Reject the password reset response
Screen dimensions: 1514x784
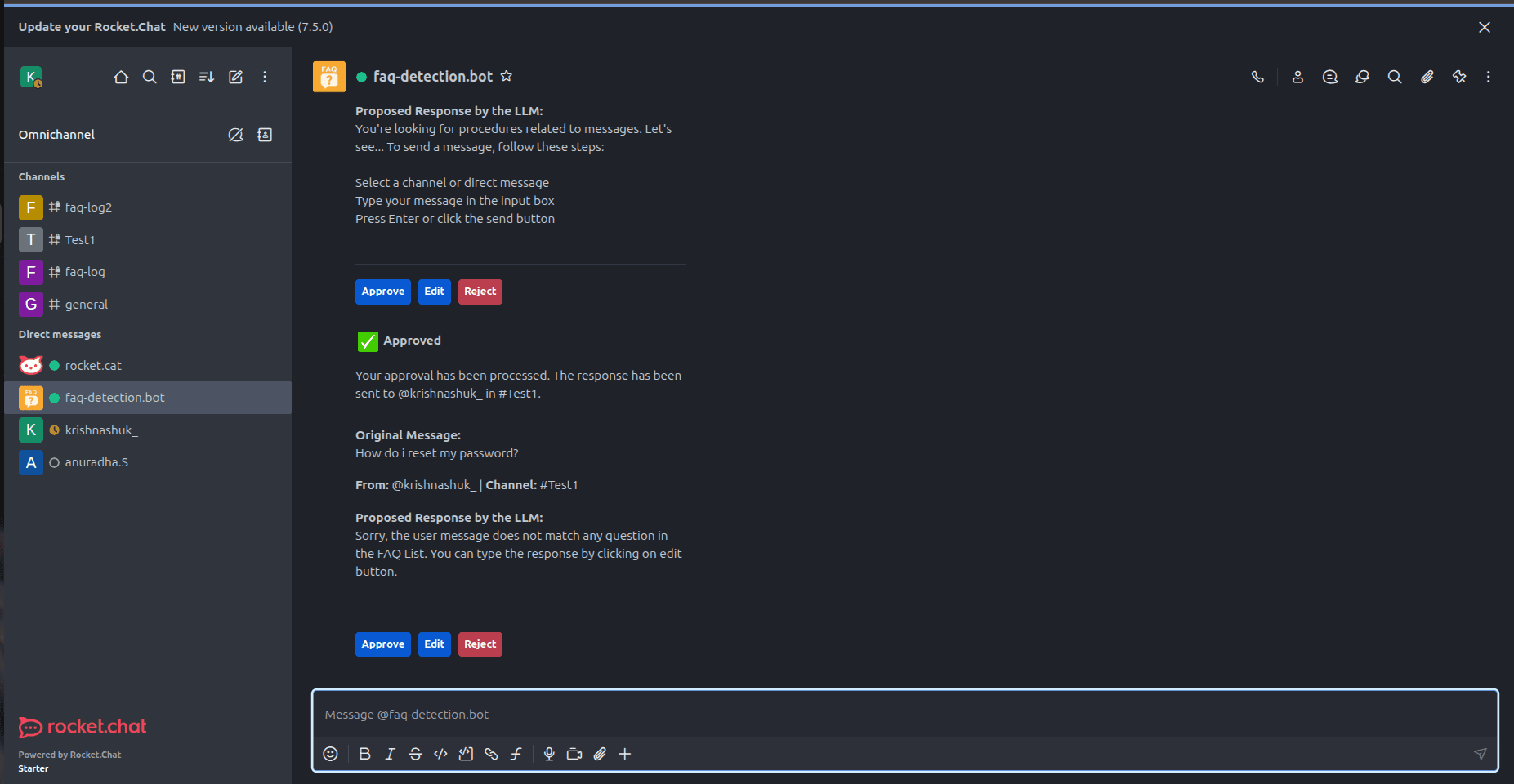click(x=480, y=644)
